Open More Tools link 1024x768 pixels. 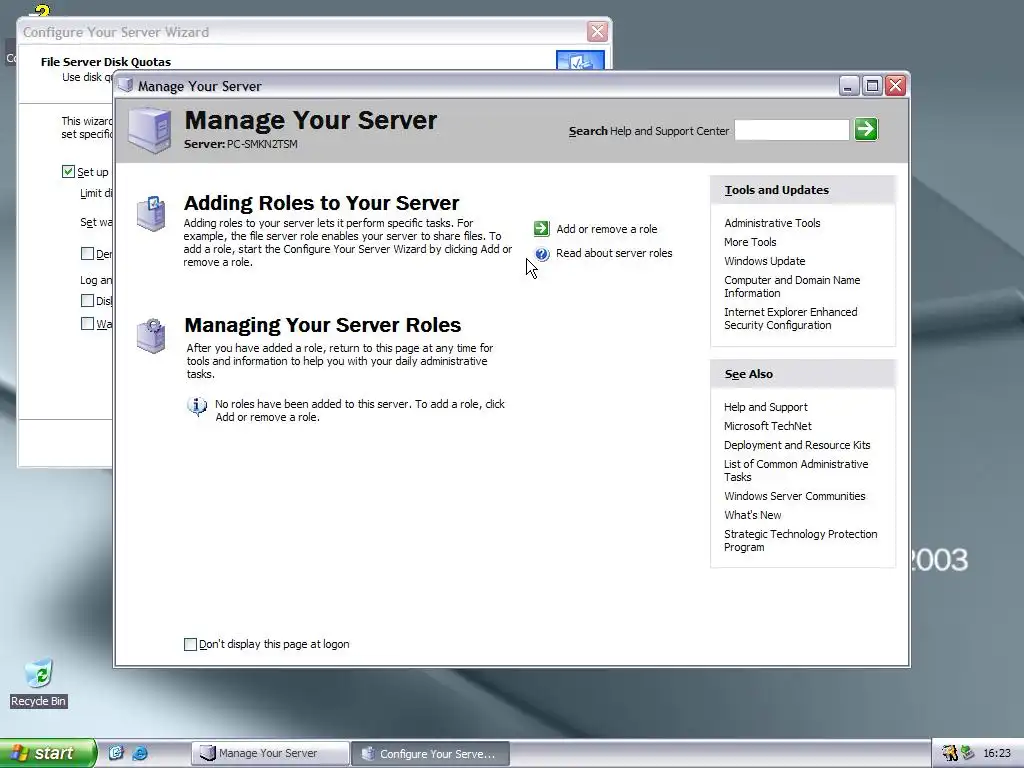coord(750,242)
